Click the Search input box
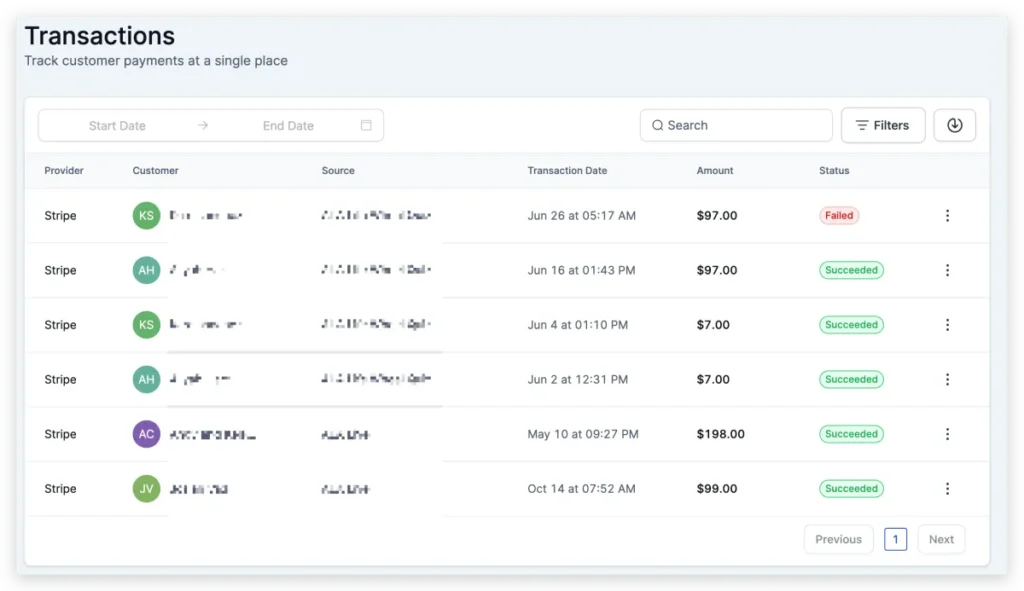Screen dimensions: 1024x591 point(736,125)
